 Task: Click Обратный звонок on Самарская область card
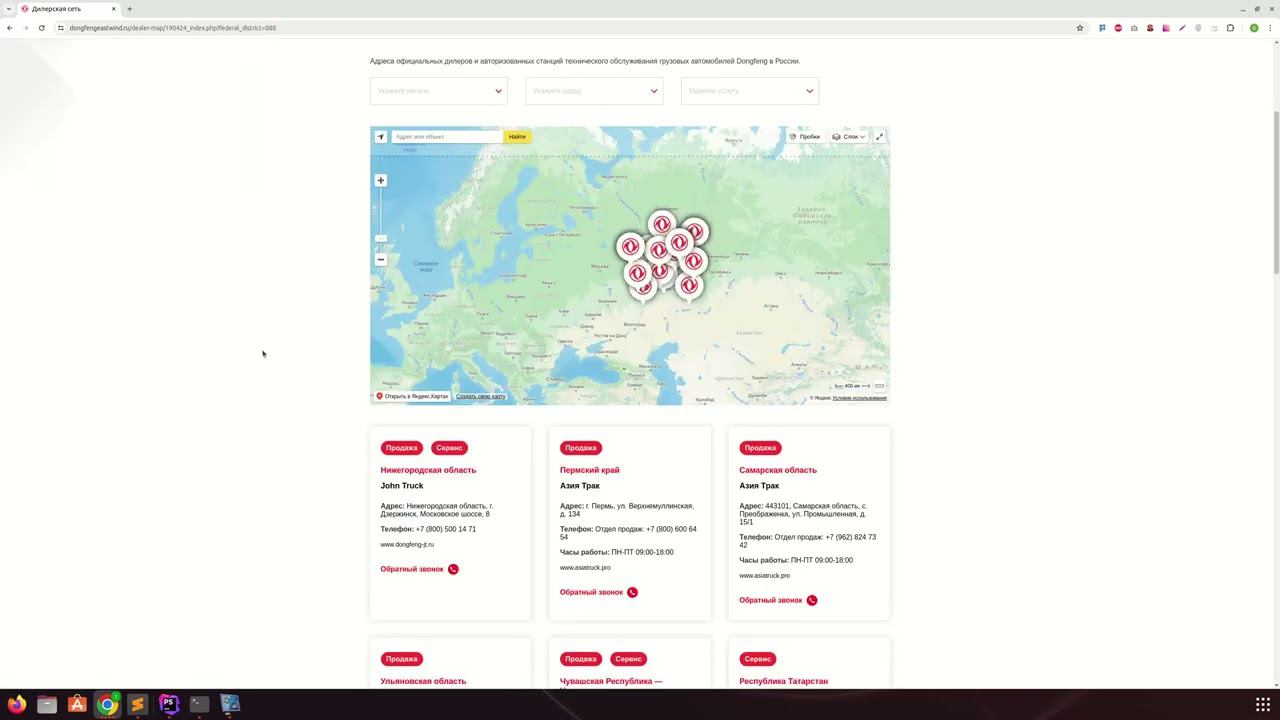point(771,600)
